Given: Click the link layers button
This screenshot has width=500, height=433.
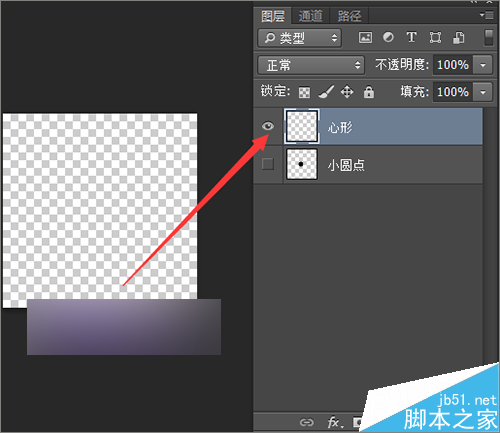Looking at the screenshot, I should [306, 423].
